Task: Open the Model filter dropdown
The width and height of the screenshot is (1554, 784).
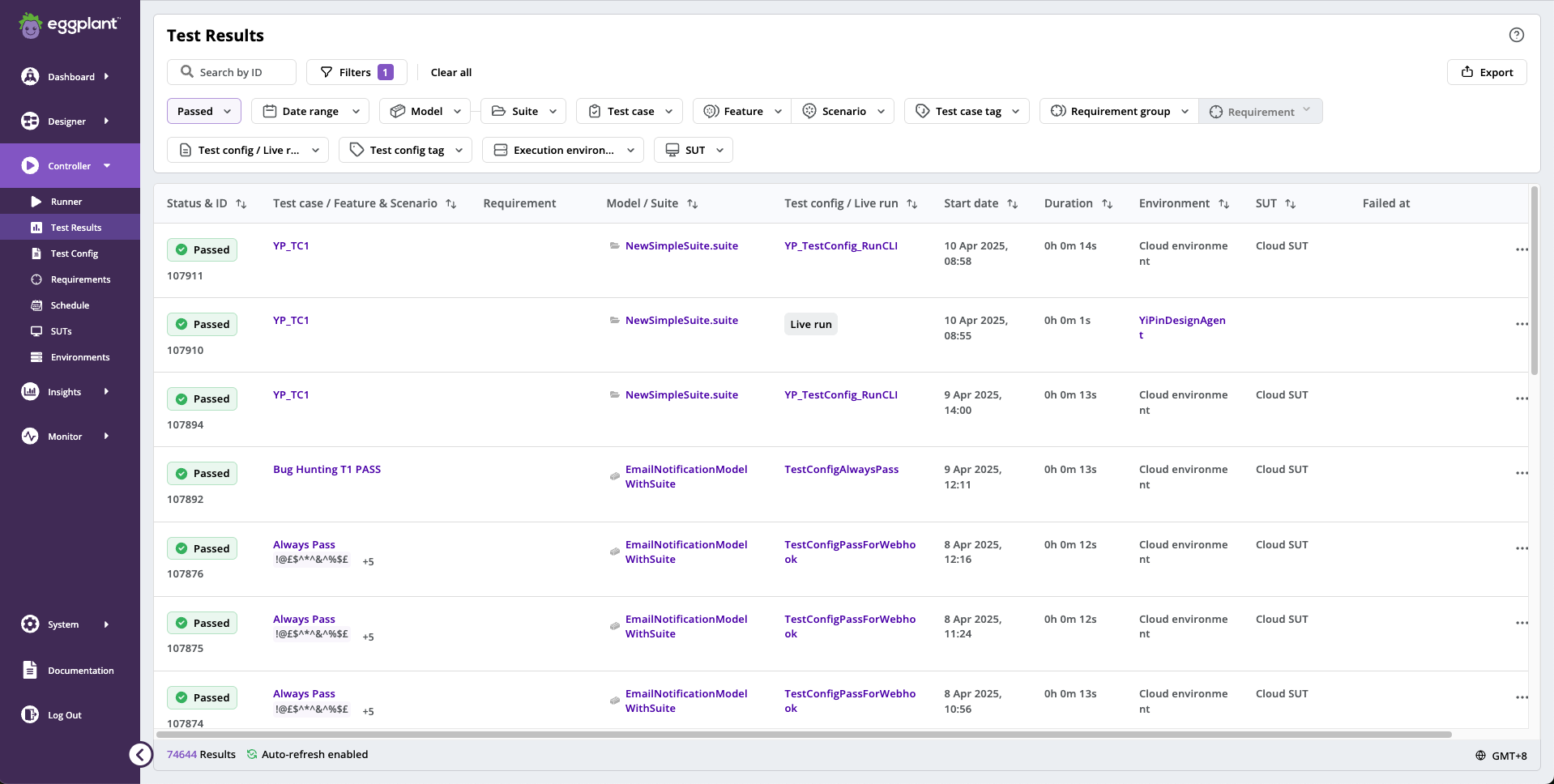Action: [x=425, y=111]
